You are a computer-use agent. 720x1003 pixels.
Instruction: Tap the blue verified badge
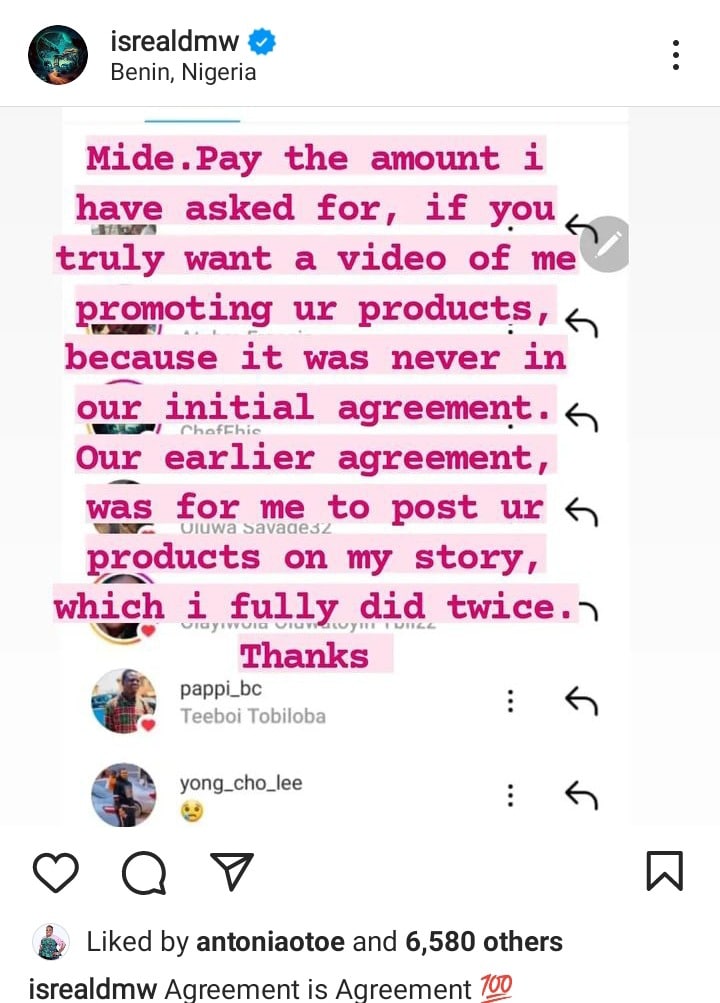pyautogui.click(x=264, y=42)
